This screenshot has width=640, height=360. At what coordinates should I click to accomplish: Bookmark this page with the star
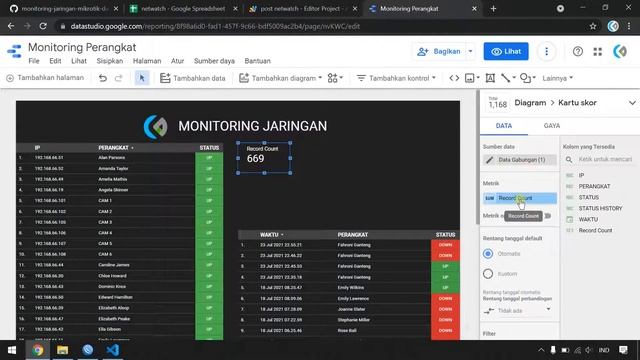(593, 26)
